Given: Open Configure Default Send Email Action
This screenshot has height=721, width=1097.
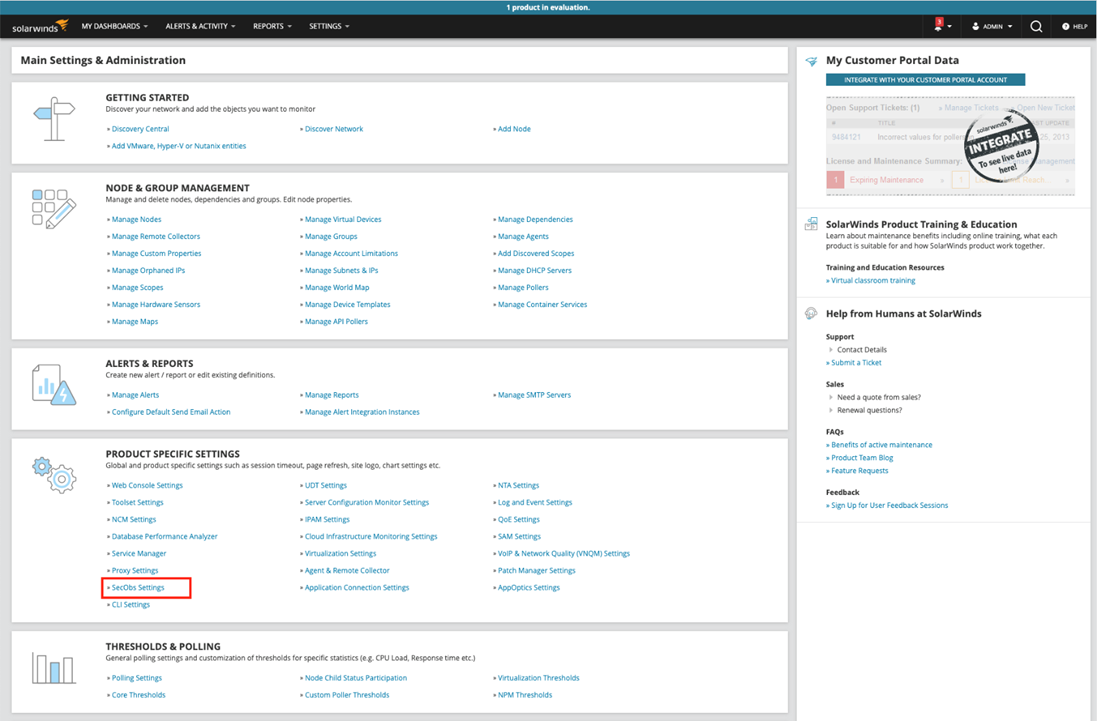Looking at the screenshot, I should point(171,413).
